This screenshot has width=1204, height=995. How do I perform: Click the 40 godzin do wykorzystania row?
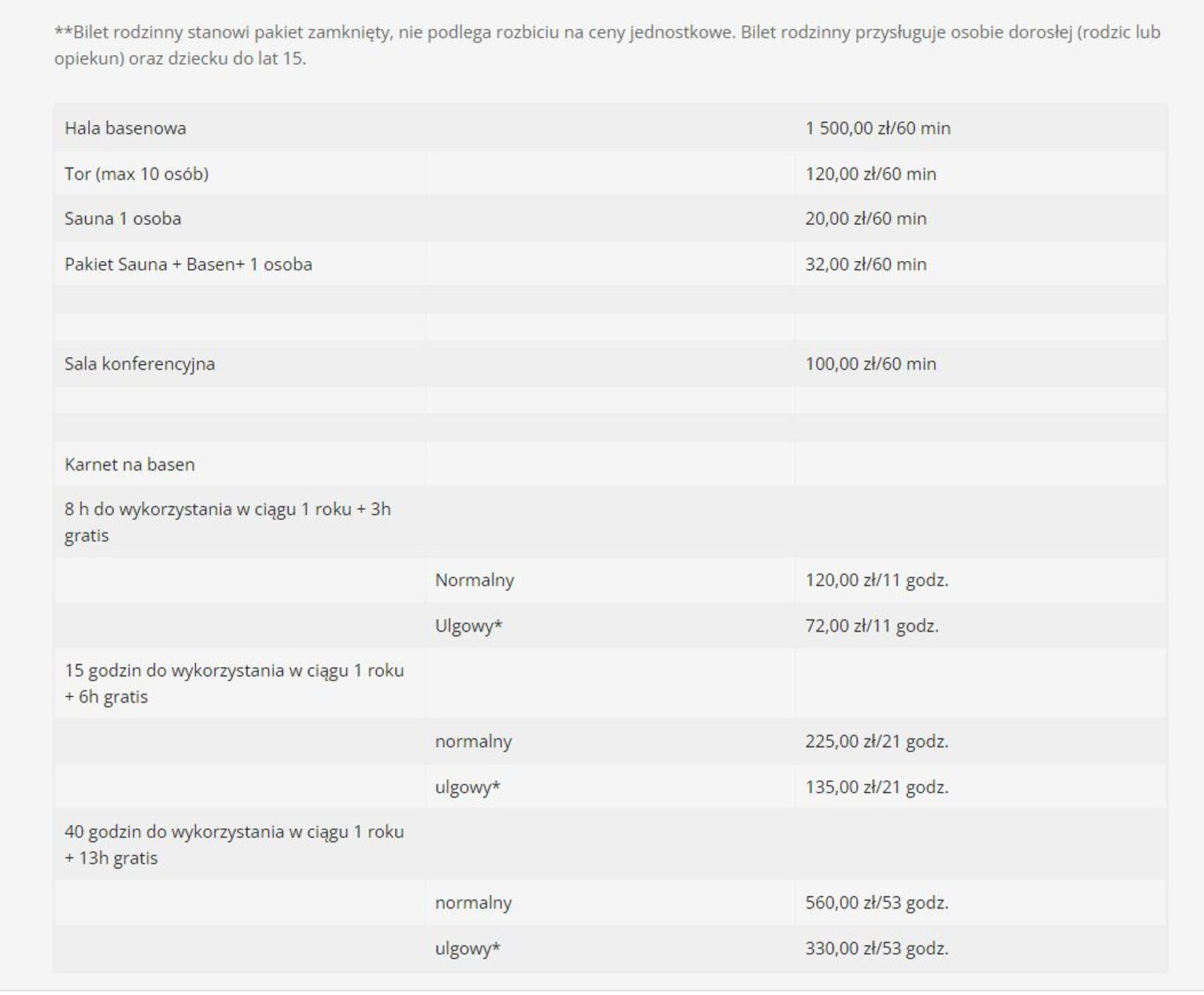coord(234,845)
